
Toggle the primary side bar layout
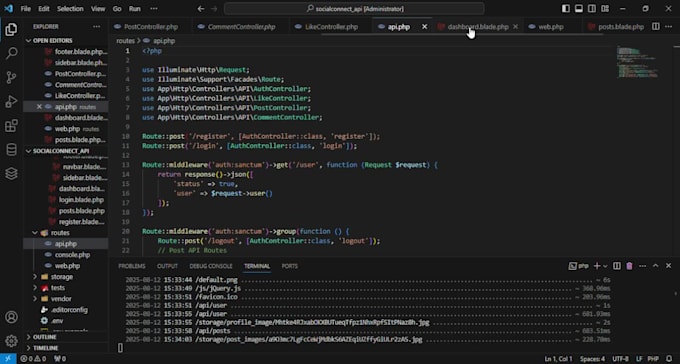tap(566, 9)
